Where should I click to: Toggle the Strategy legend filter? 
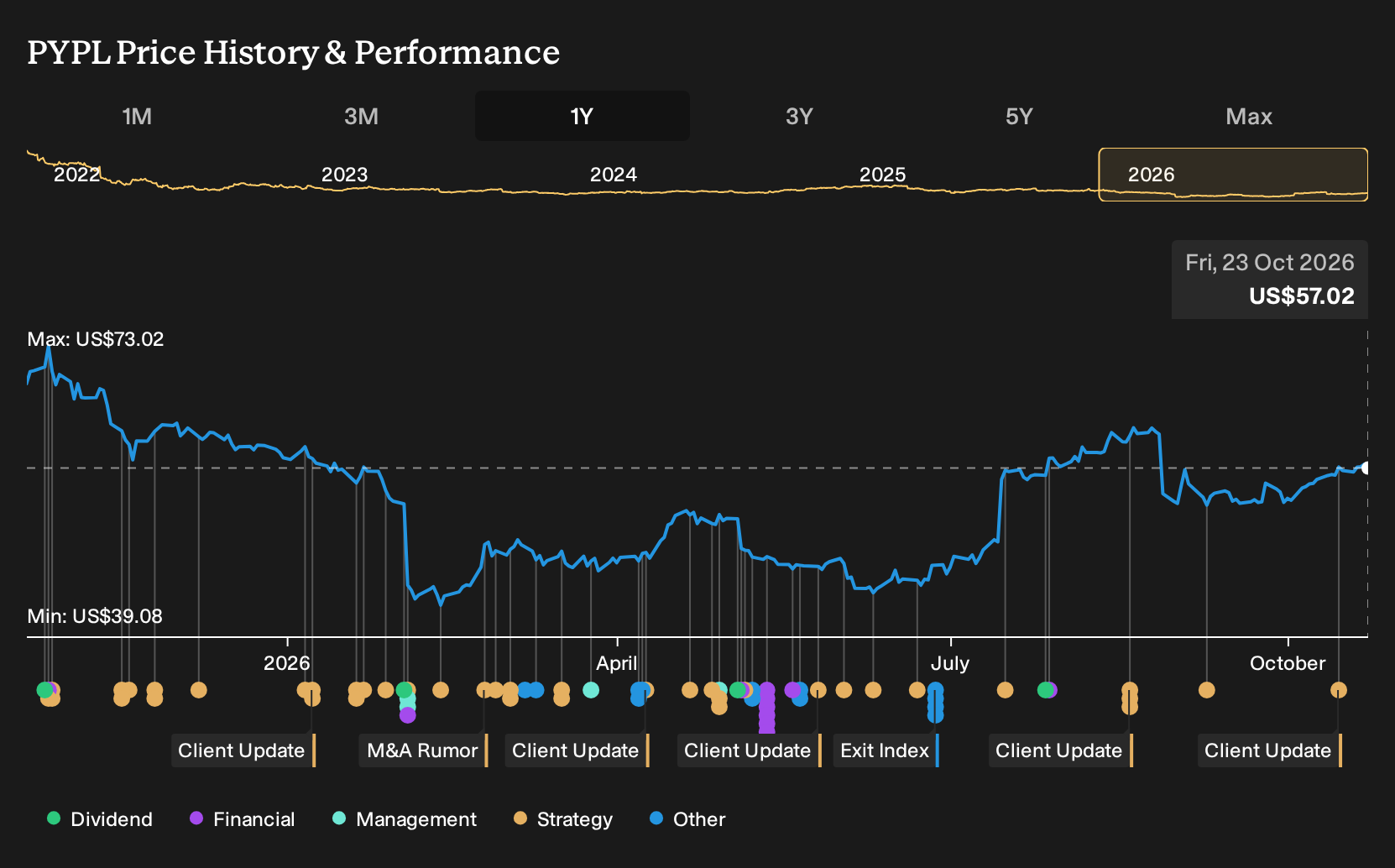tap(563, 819)
